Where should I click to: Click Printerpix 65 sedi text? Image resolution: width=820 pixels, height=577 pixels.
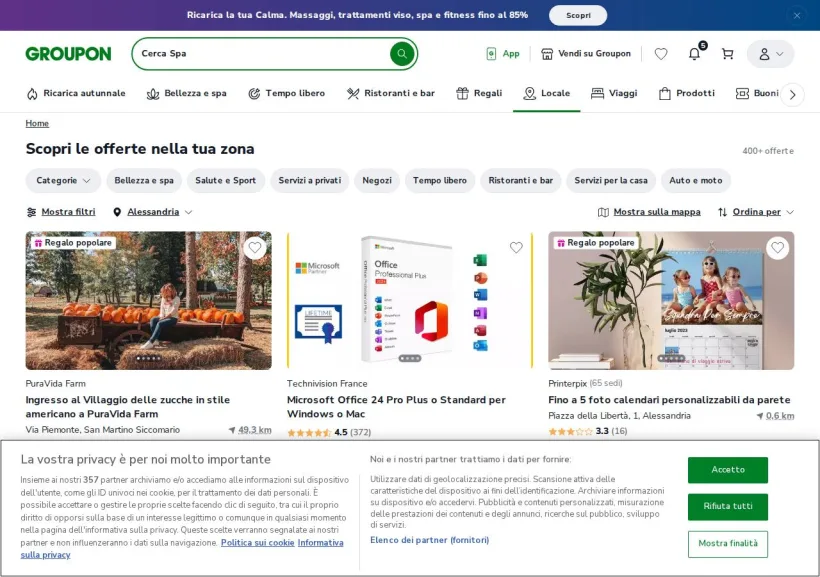tap(585, 383)
